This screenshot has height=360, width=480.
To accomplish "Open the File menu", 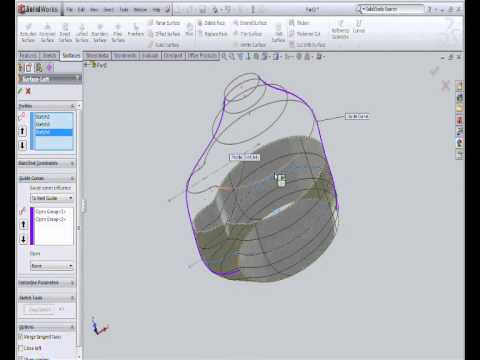I will pos(69,10).
